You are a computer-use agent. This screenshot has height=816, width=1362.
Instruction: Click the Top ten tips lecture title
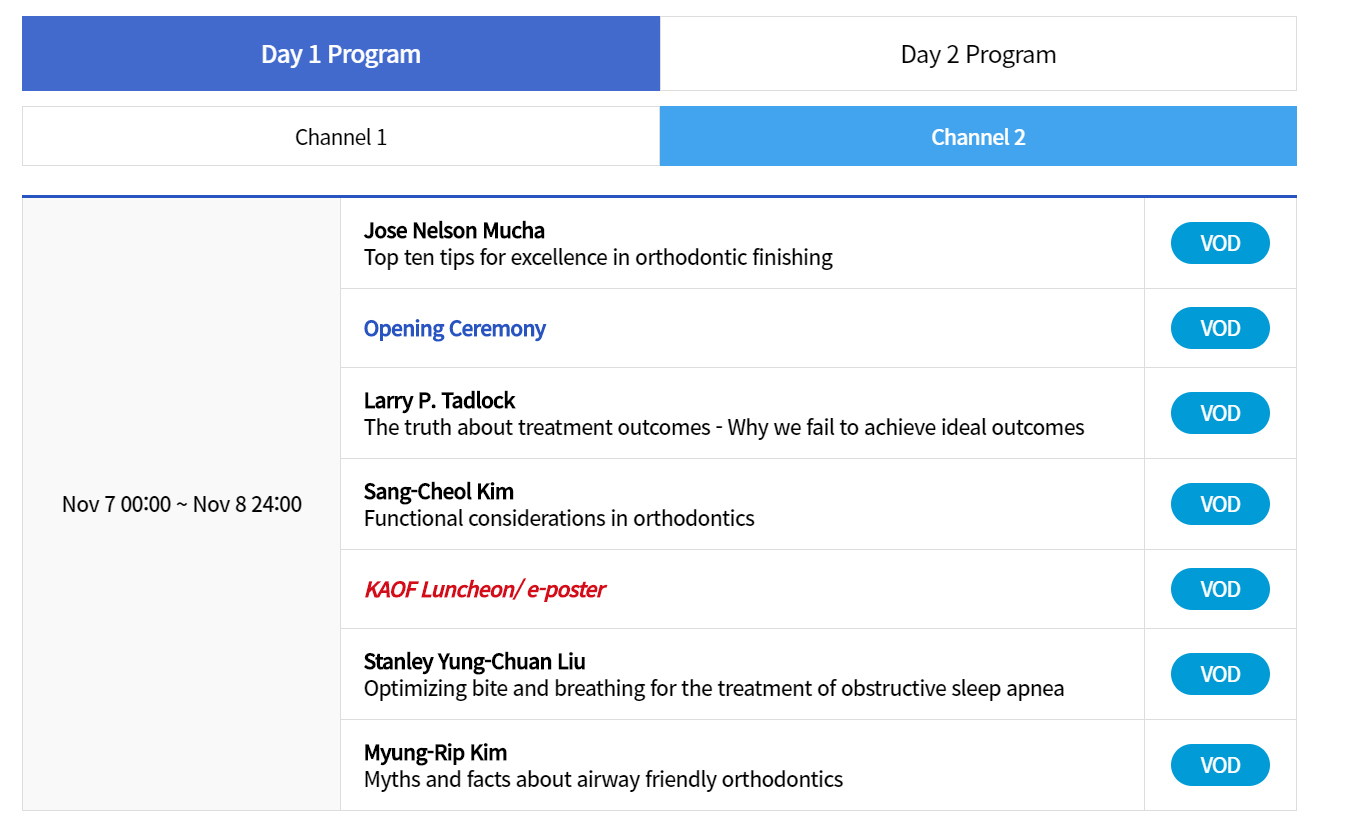coord(598,258)
